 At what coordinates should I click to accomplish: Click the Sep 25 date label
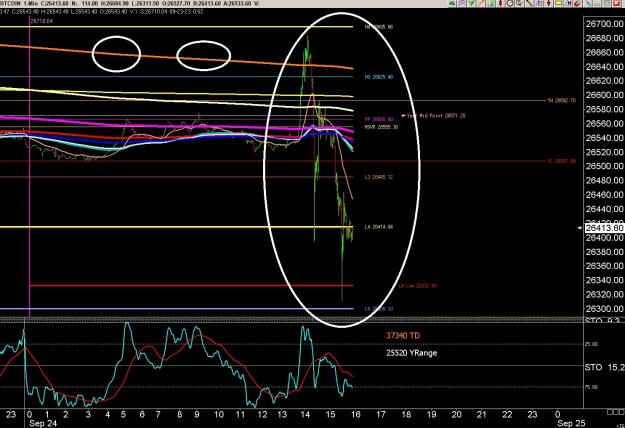click(x=571, y=423)
